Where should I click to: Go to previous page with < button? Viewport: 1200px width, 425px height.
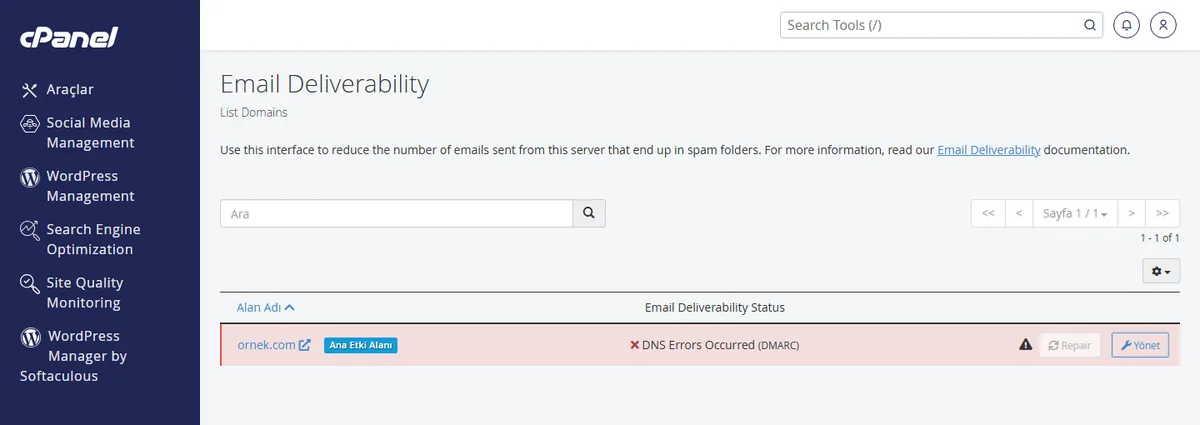1018,213
